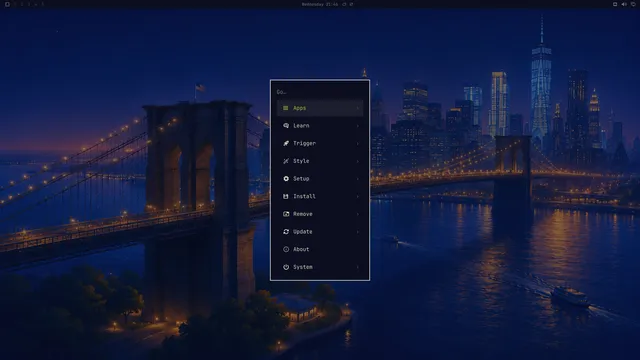Click the Style brush icon
640x360 pixels.
(286, 161)
